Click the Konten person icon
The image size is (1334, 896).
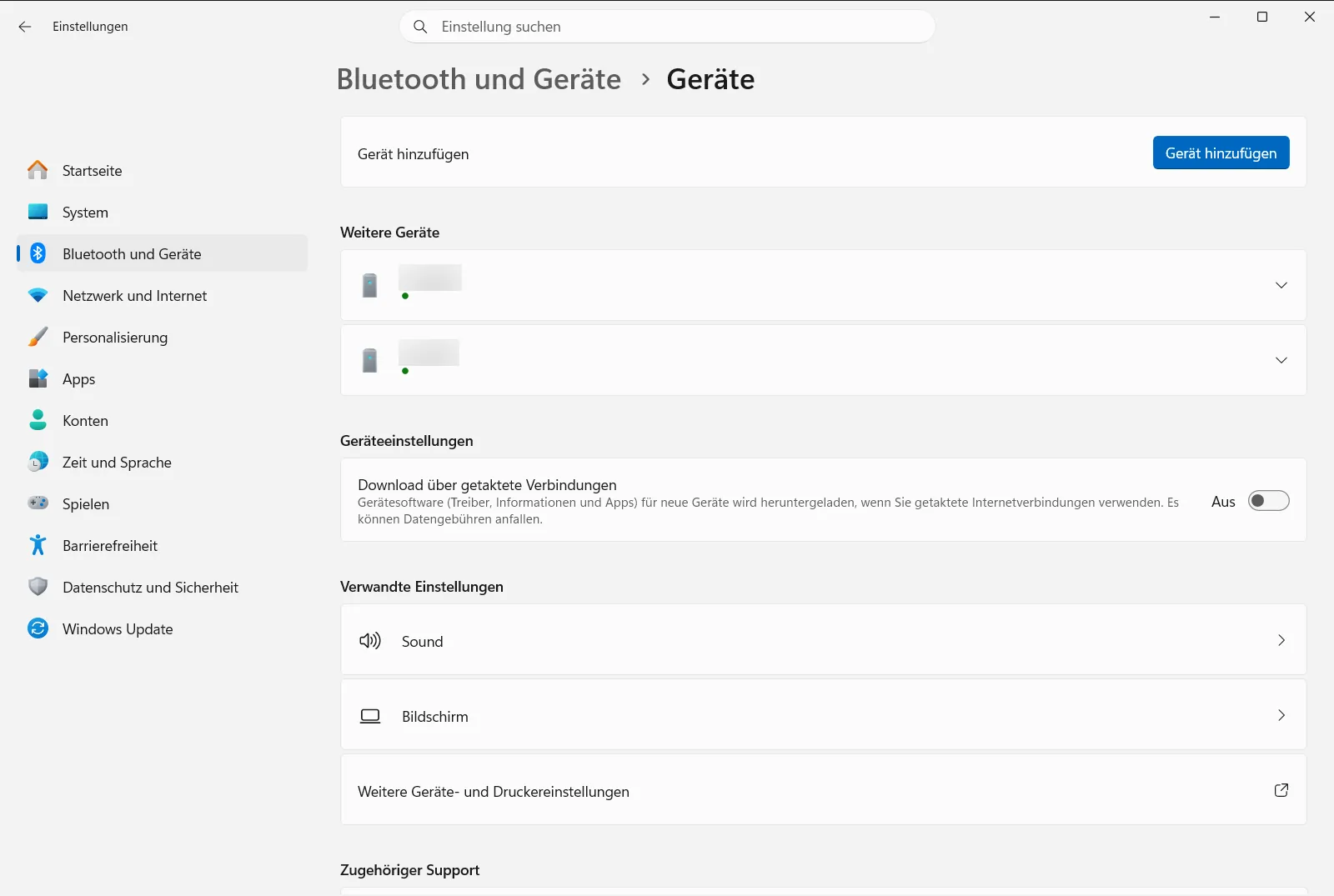pyautogui.click(x=38, y=420)
